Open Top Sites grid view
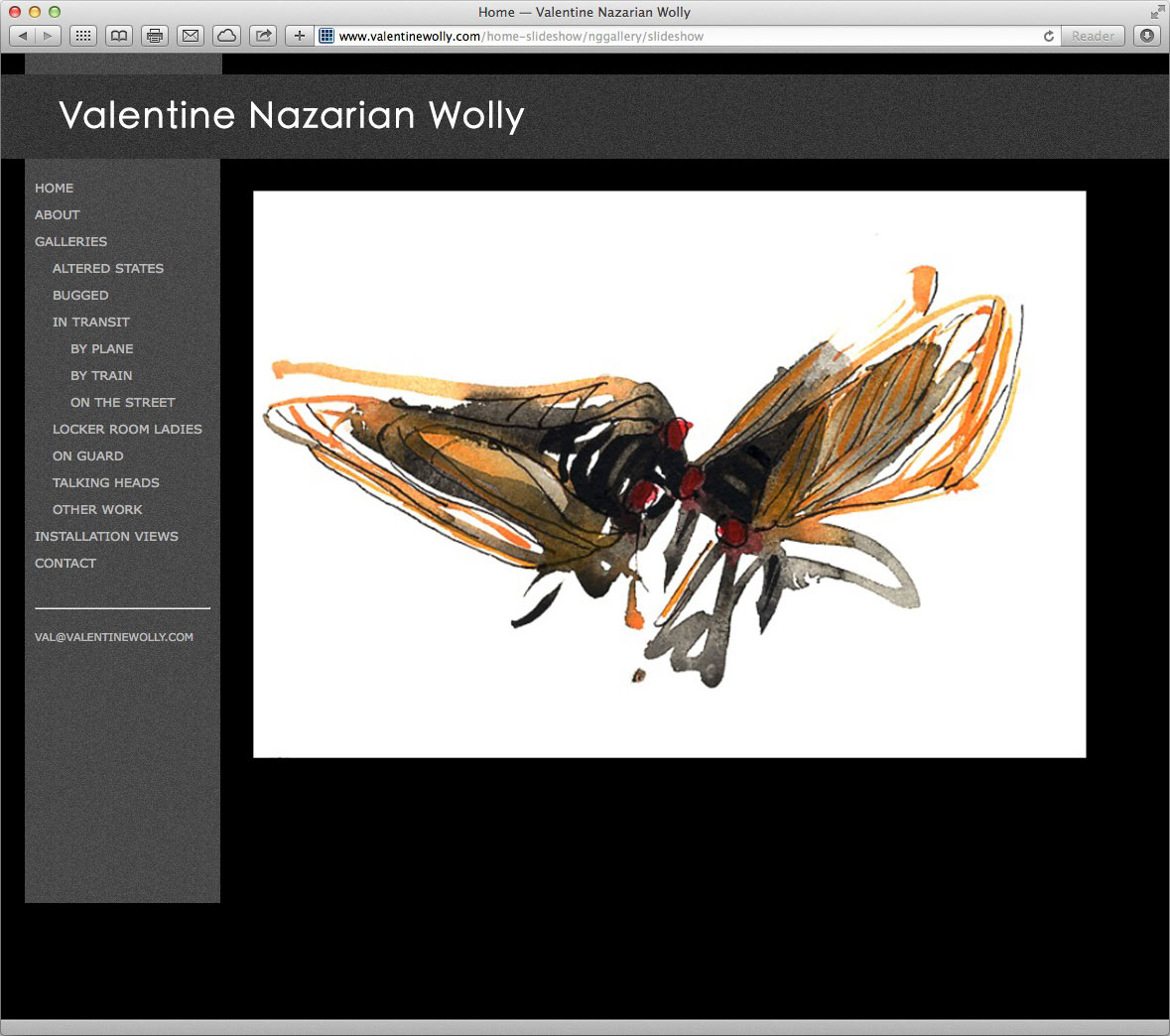 coord(83,36)
